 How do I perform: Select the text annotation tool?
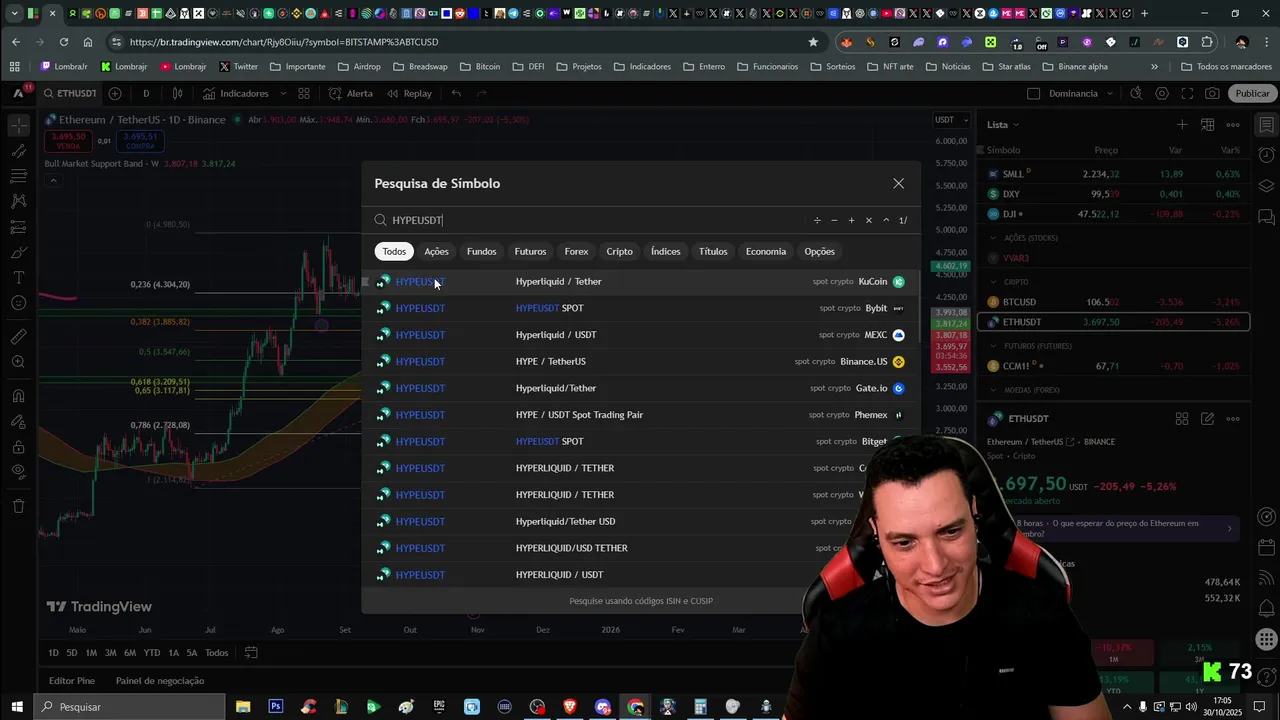click(x=19, y=277)
